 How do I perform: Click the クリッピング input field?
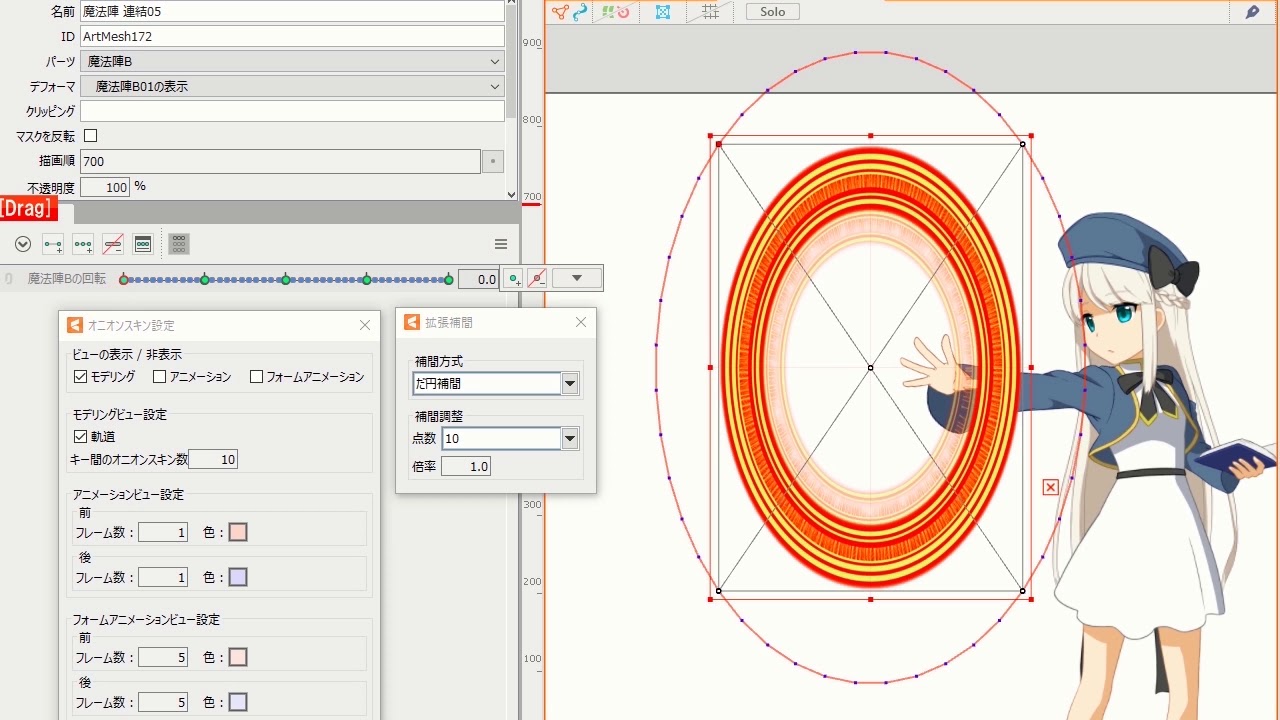click(292, 111)
